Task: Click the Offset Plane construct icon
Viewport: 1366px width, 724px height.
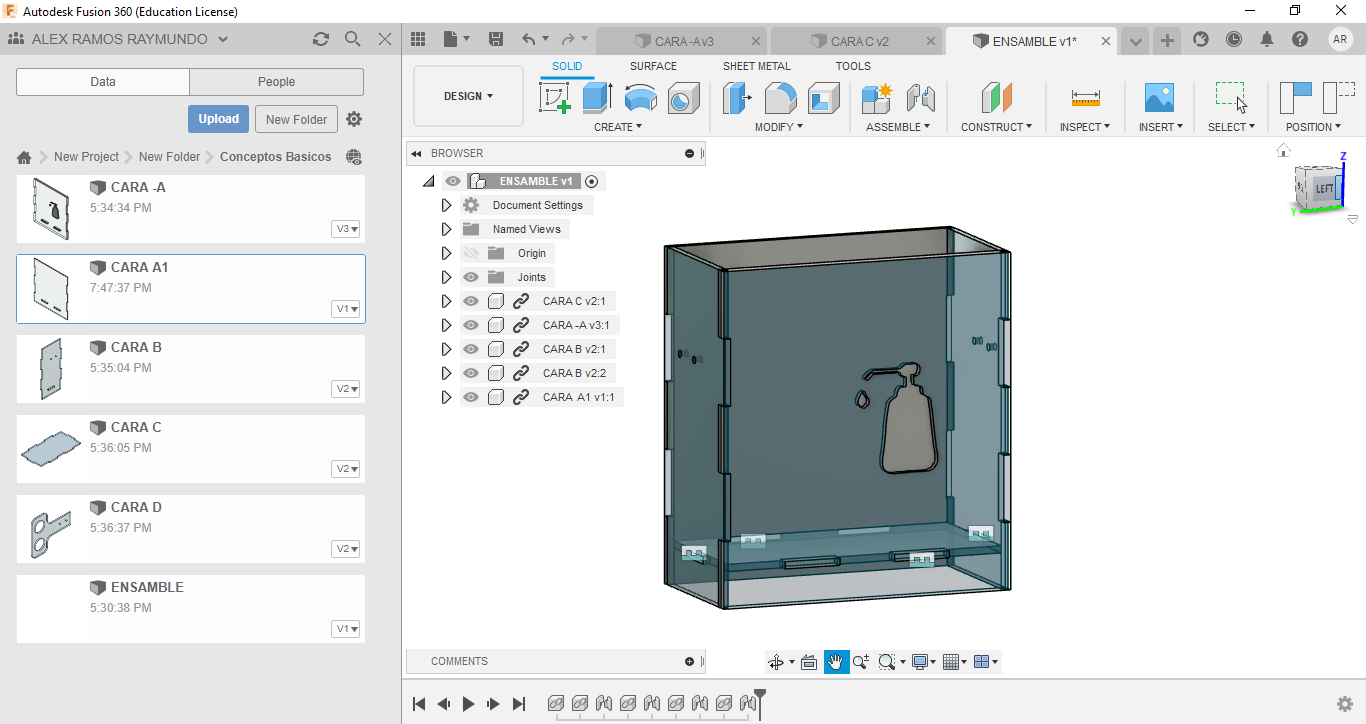Action: (997, 98)
